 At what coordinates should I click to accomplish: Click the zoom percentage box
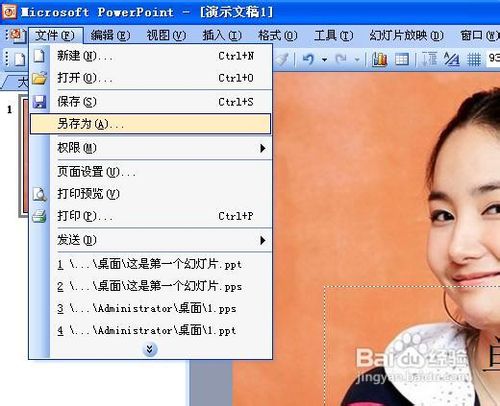[493, 59]
